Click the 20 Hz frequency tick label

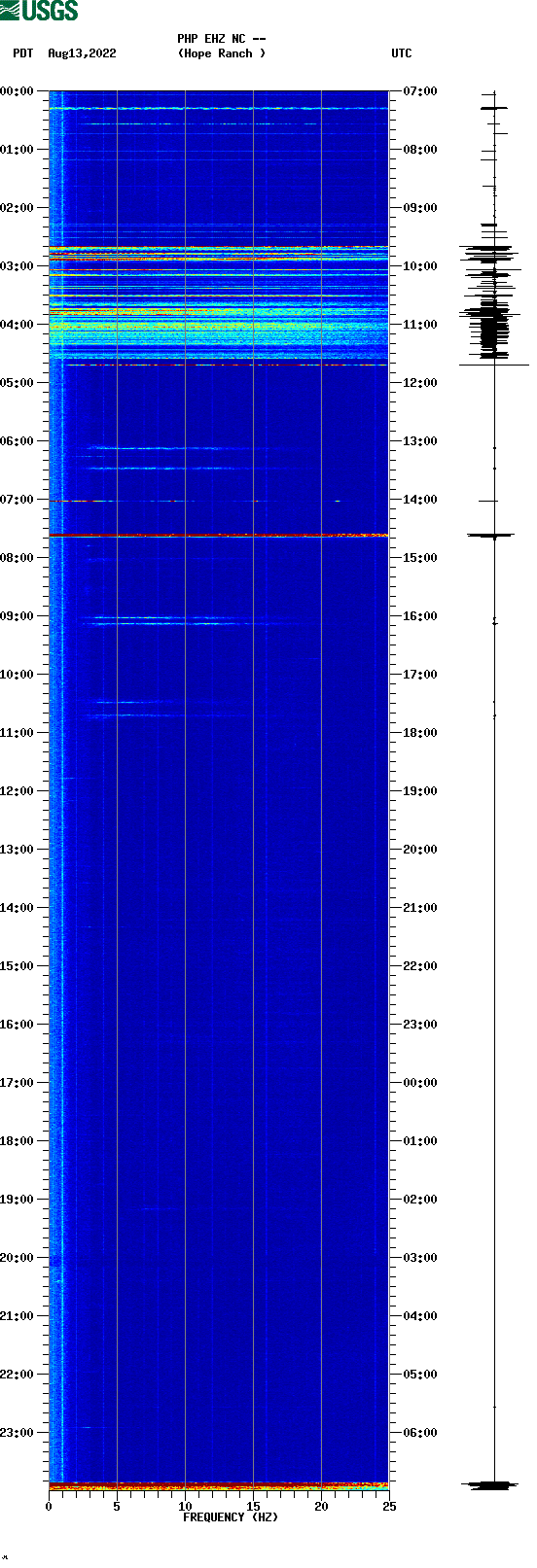pyautogui.click(x=321, y=1507)
